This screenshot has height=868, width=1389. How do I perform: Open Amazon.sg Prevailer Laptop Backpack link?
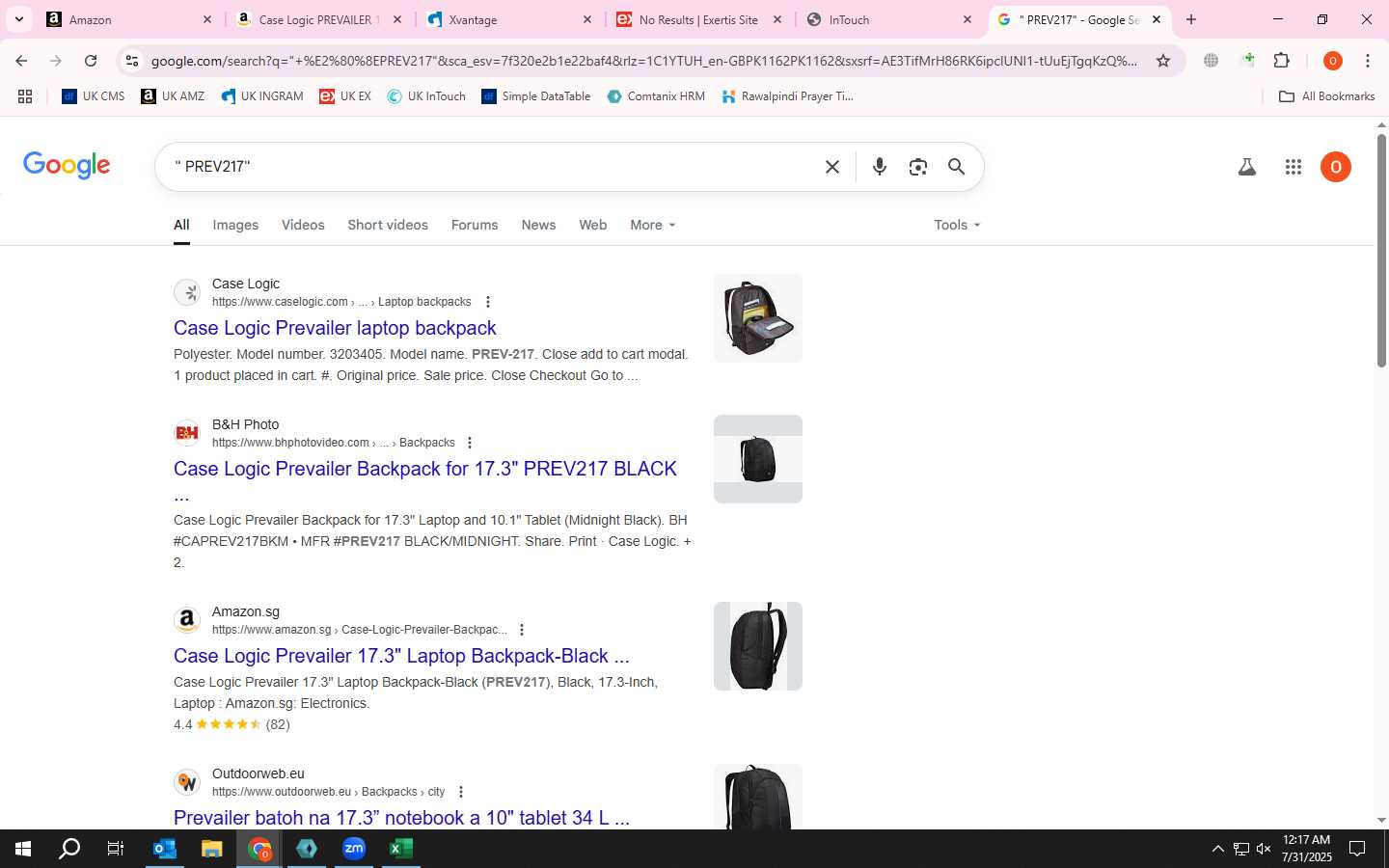(x=401, y=656)
